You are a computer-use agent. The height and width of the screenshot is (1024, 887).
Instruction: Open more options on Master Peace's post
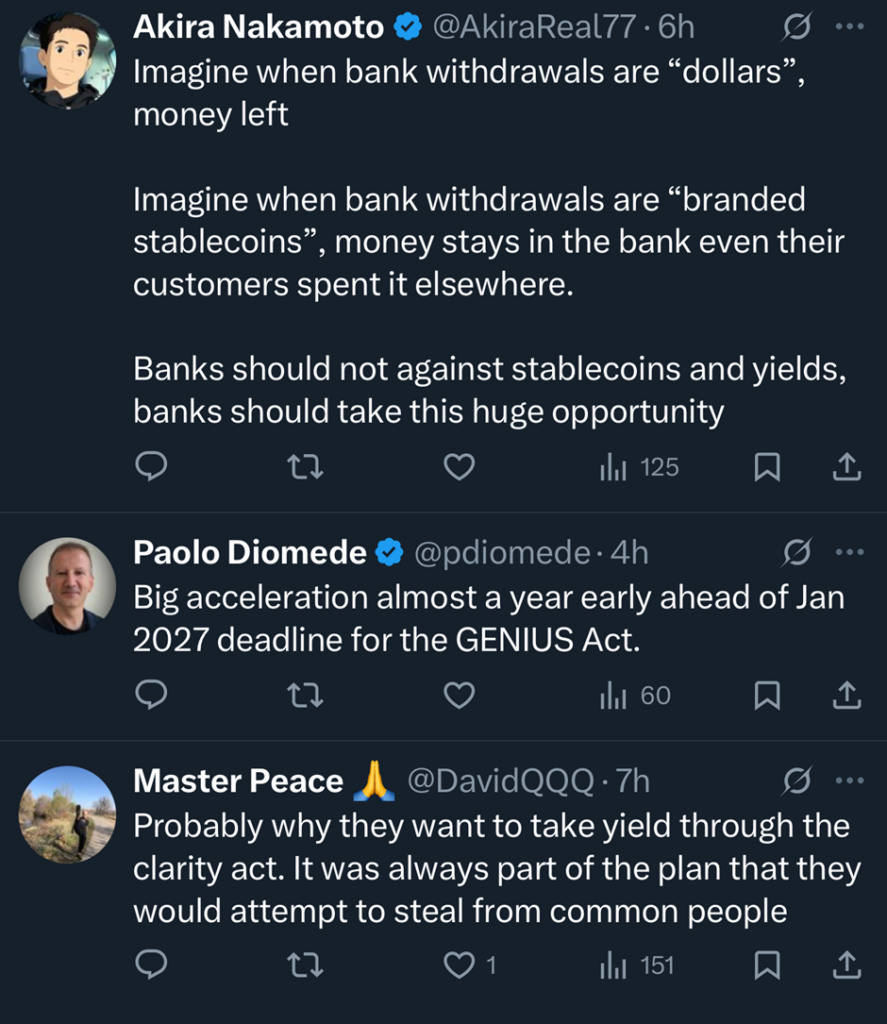[x=848, y=781]
